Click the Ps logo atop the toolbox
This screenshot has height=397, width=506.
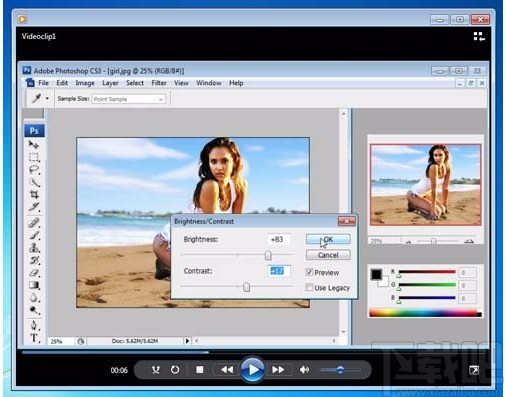[34, 131]
